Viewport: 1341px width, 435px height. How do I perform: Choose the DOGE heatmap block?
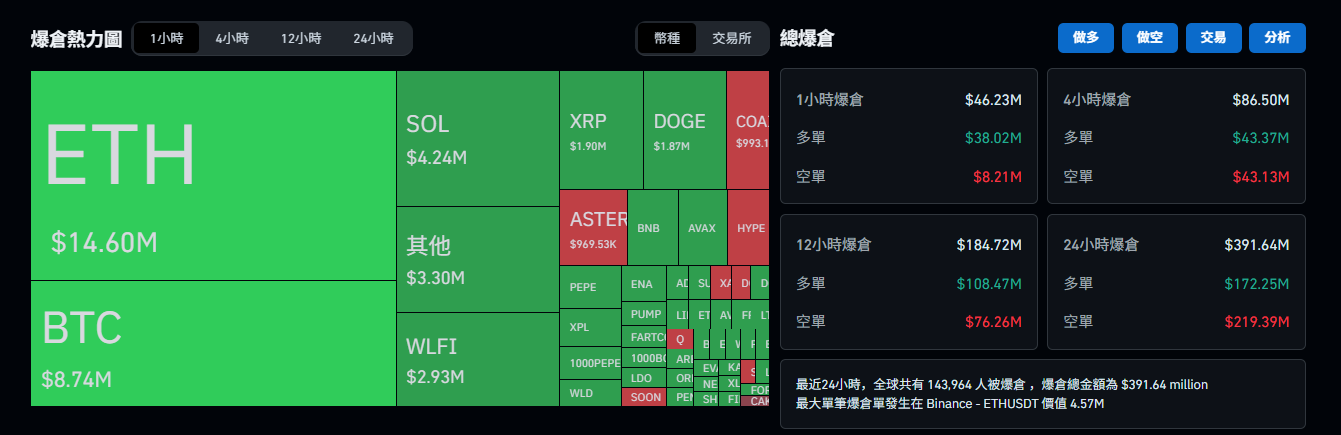[684, 130]
